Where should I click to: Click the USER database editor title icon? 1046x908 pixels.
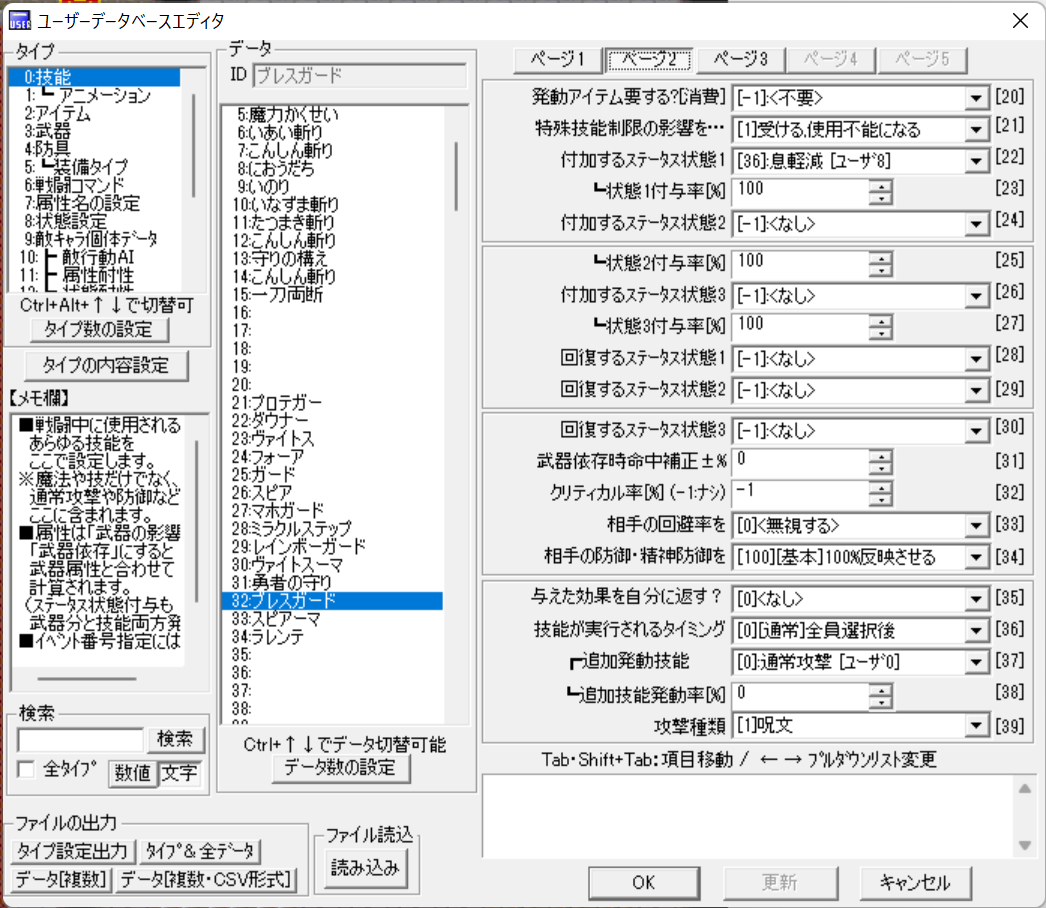point(19,21)
